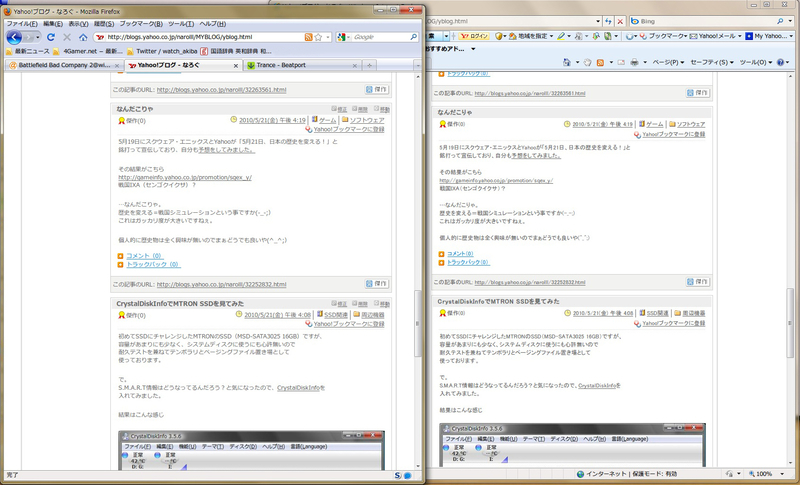800x485 pixels.
Task: Open the Firefox 表示(V) menu
Action: click(x=79, y=23)
